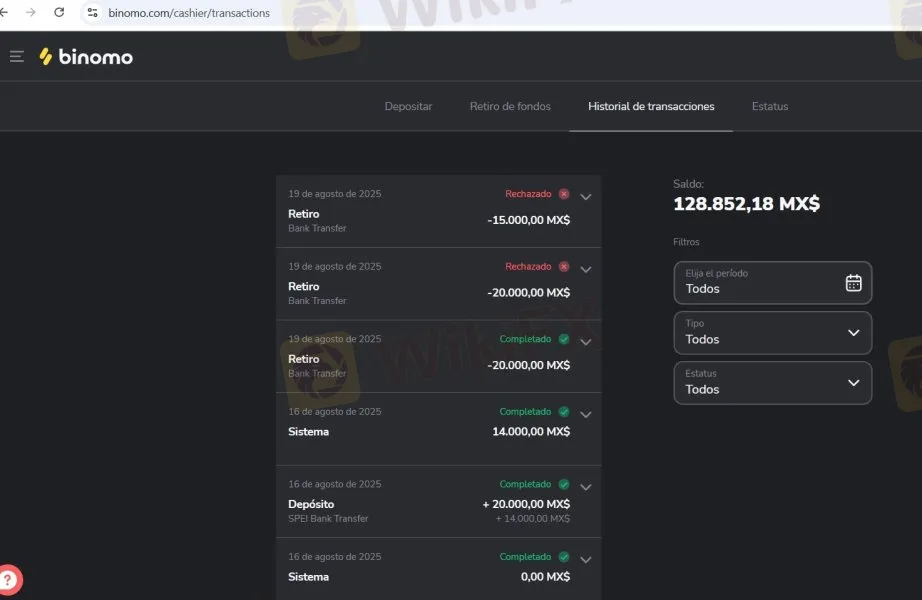Click the browser reload icon

pos(59,13)
